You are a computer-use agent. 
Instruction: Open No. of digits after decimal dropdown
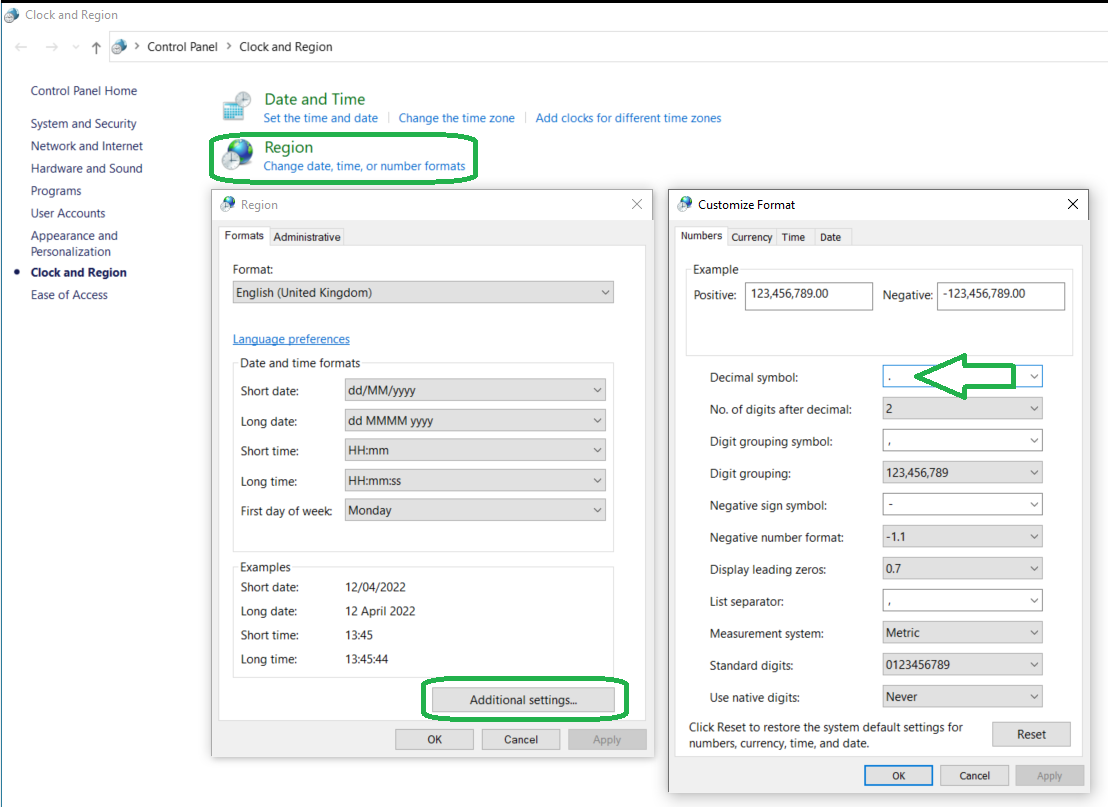(x=962, y=408)
